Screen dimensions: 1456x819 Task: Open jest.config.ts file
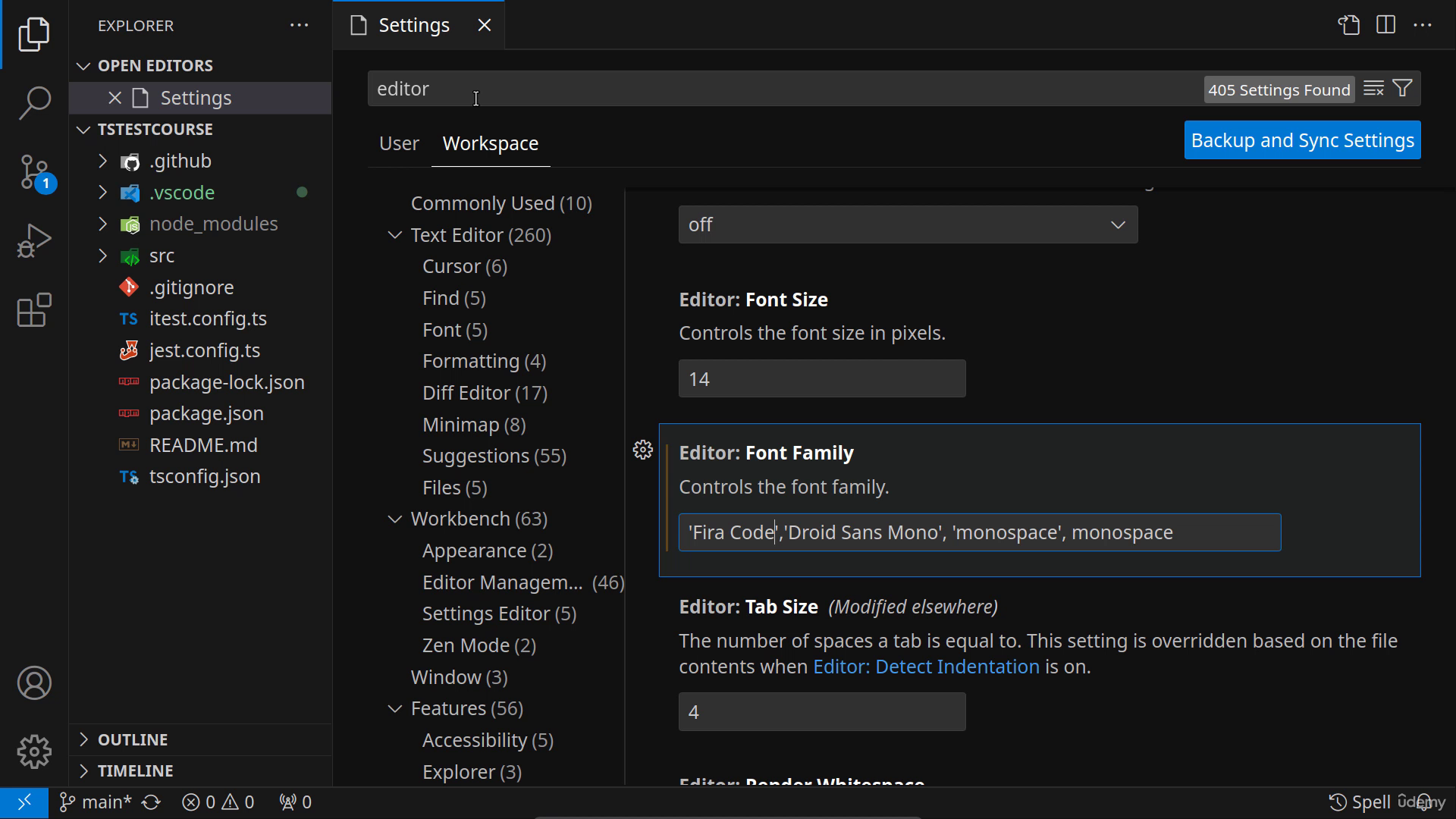pyautogui.click(x=205, y=350)
